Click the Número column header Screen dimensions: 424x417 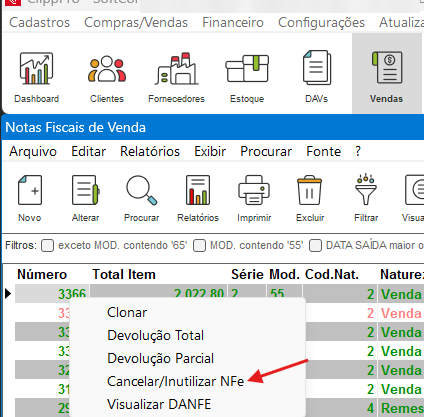click(x=42, y=275)
